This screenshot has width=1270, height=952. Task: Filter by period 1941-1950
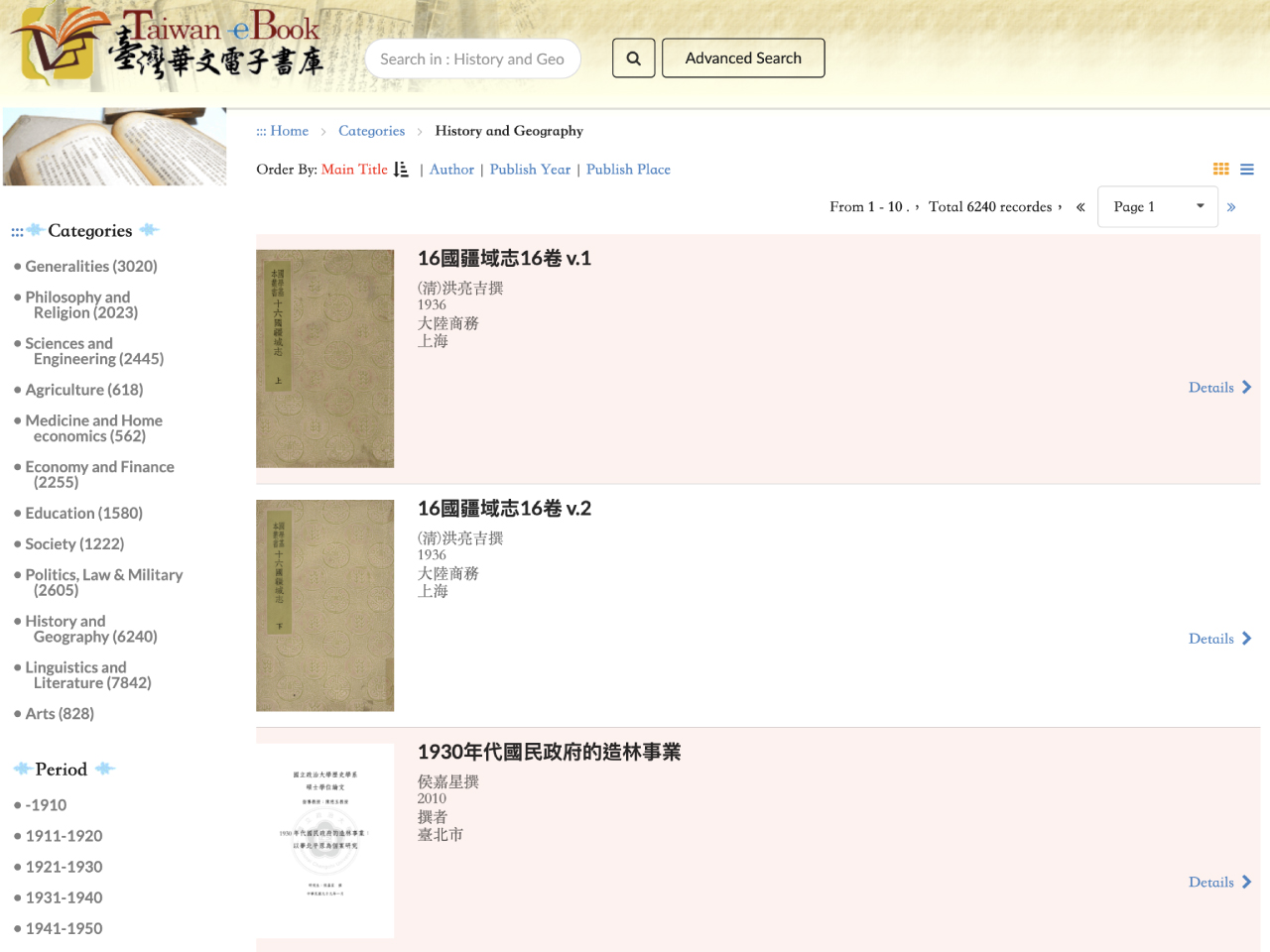tap(63, 928)
